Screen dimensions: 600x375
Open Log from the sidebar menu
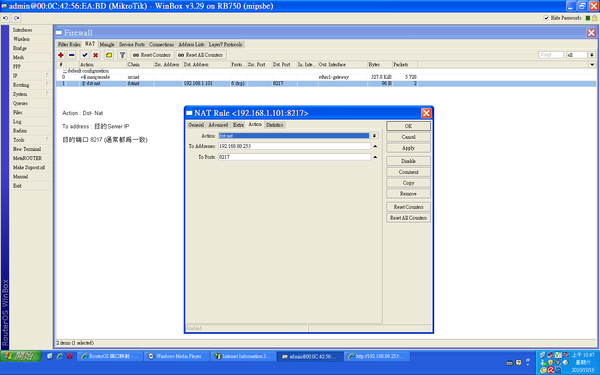[x=31, y=122]
